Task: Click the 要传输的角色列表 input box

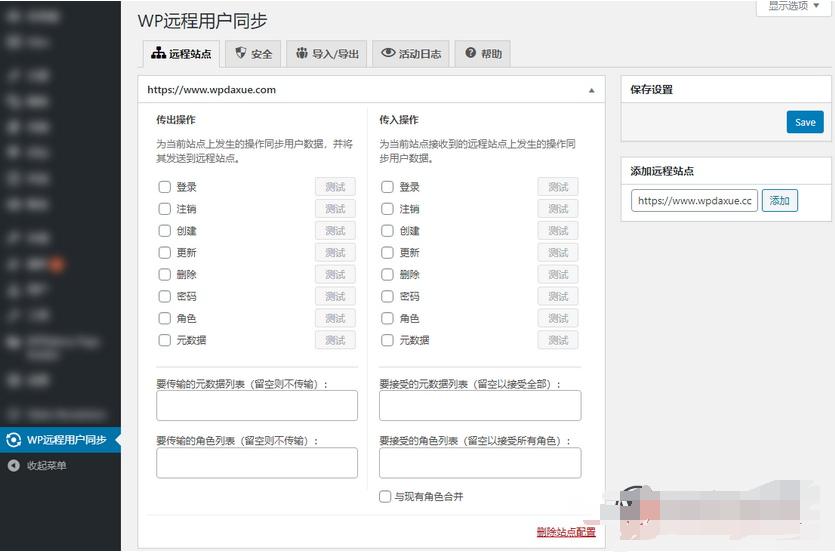Action: click(x=257, y=463)
